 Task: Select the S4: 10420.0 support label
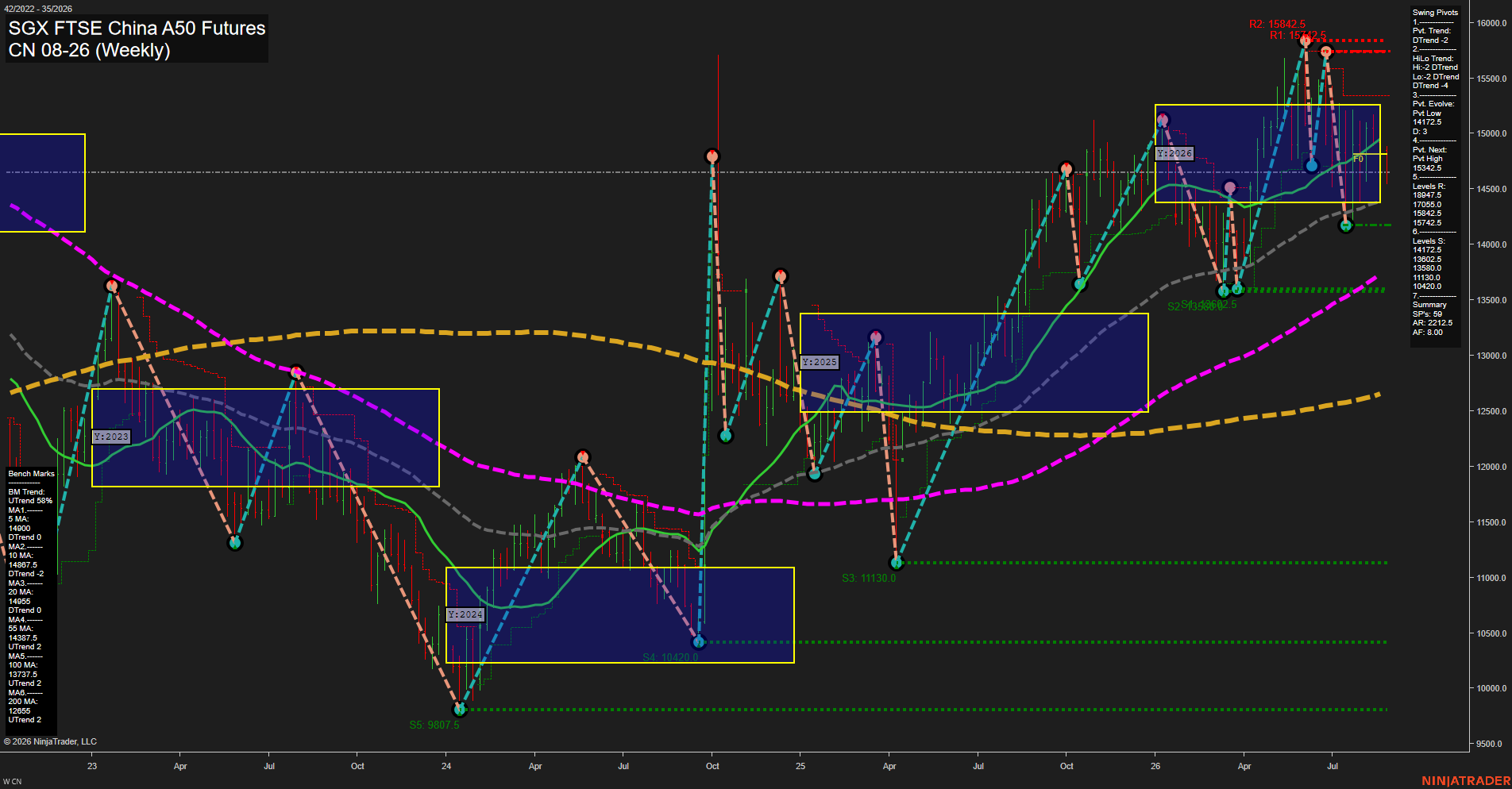pos(670,657)
